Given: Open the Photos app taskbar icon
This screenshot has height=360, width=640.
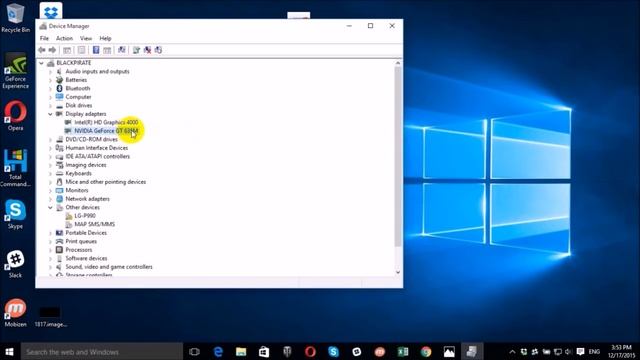Looking at the screenshot, I should 449,351.
